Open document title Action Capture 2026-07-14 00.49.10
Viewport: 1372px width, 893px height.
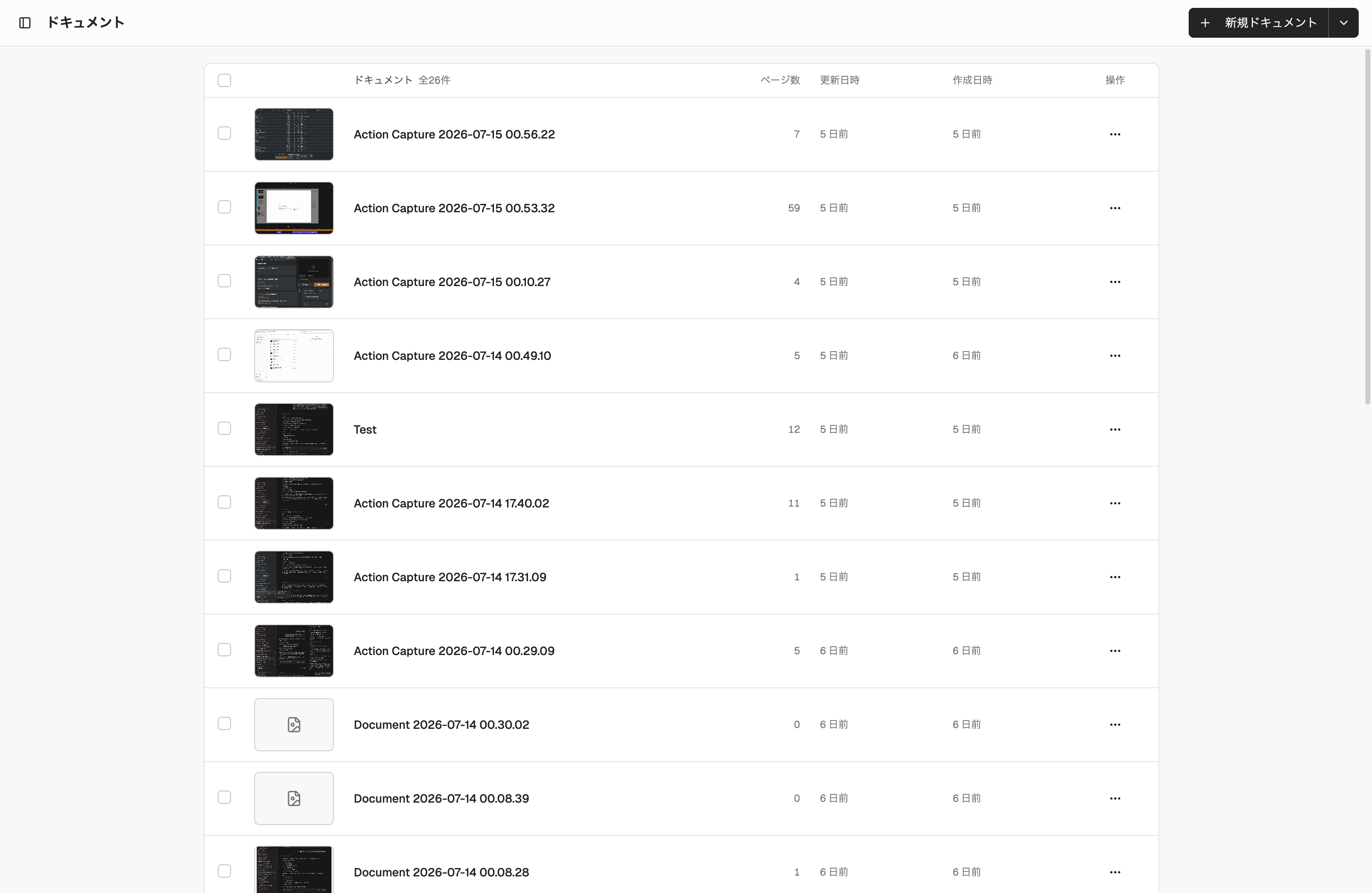pos(452,355)
